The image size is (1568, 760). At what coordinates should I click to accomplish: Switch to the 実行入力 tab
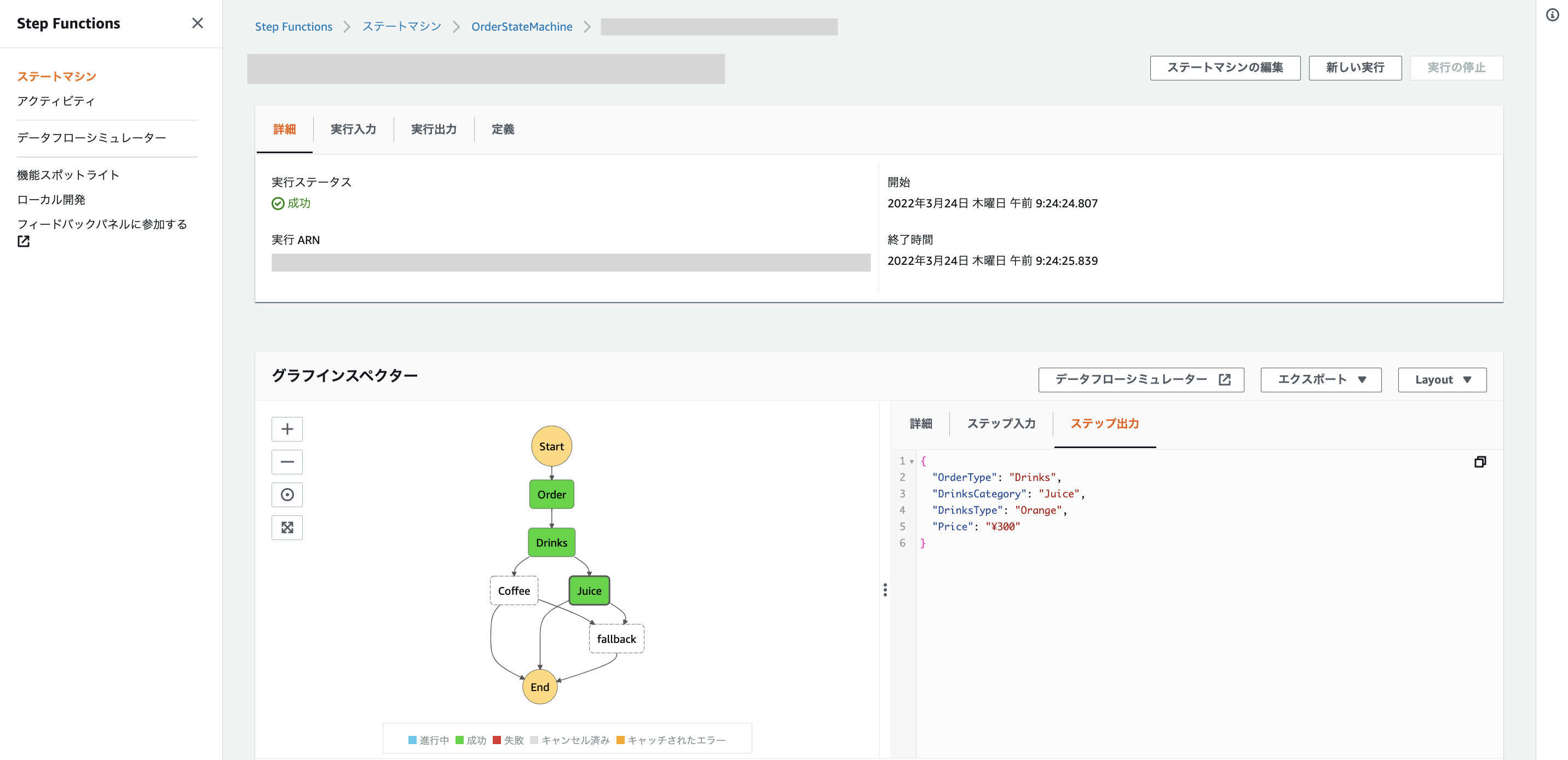(x=353, y=129)
